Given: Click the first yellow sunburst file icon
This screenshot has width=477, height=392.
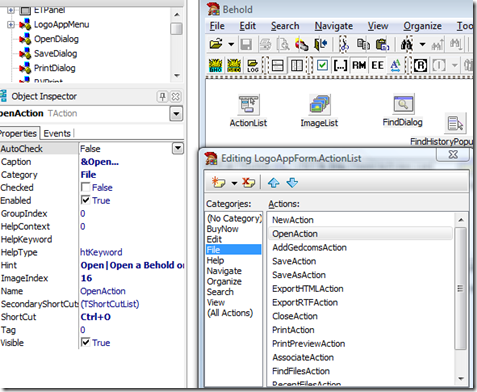Looking at the screenshot, I should pyautogui.click(x=215, y=65).
